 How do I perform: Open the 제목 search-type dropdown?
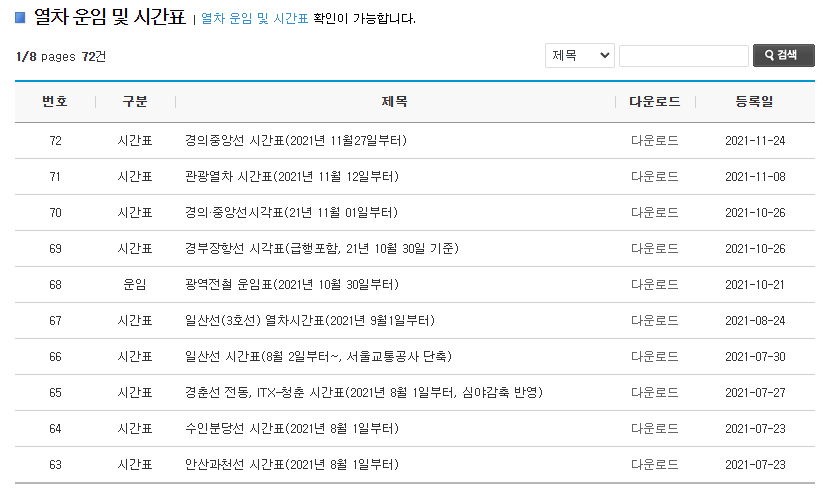click(579, 55)
